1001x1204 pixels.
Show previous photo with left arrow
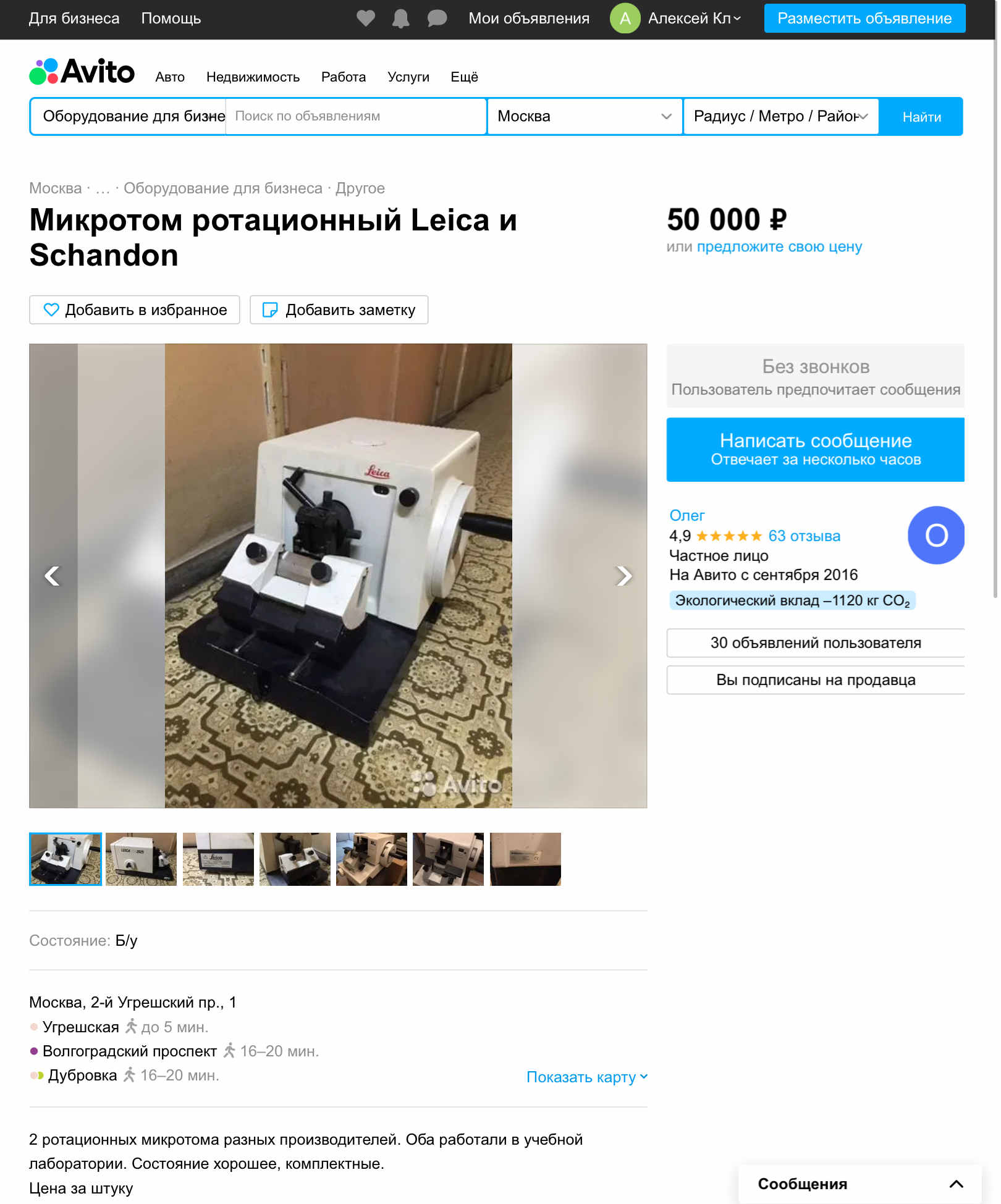click(53, 577)
